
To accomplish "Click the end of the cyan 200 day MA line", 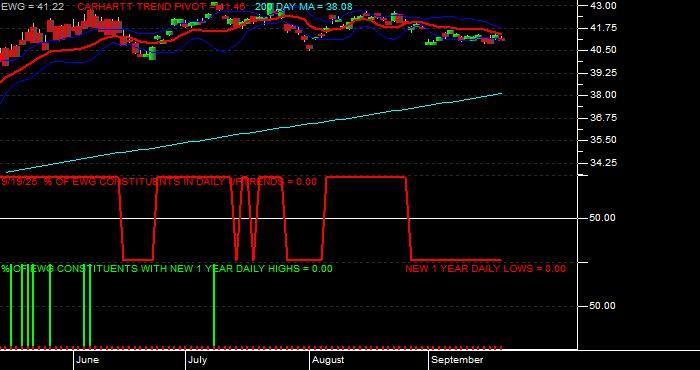I will 501,93.
